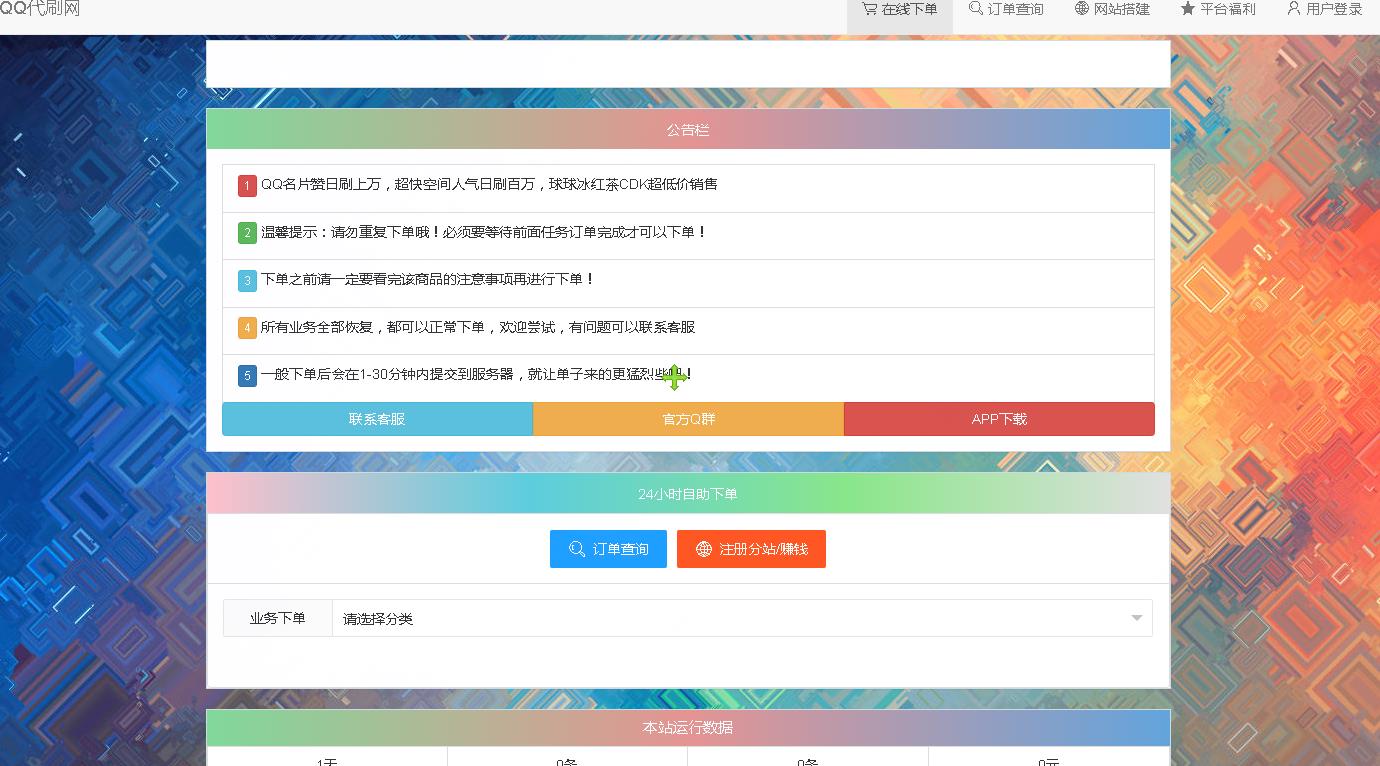Viewport: 1380px width, 766px height.
Task: Click the user icon beside 用户登录
Action: tap(1293, 9)
